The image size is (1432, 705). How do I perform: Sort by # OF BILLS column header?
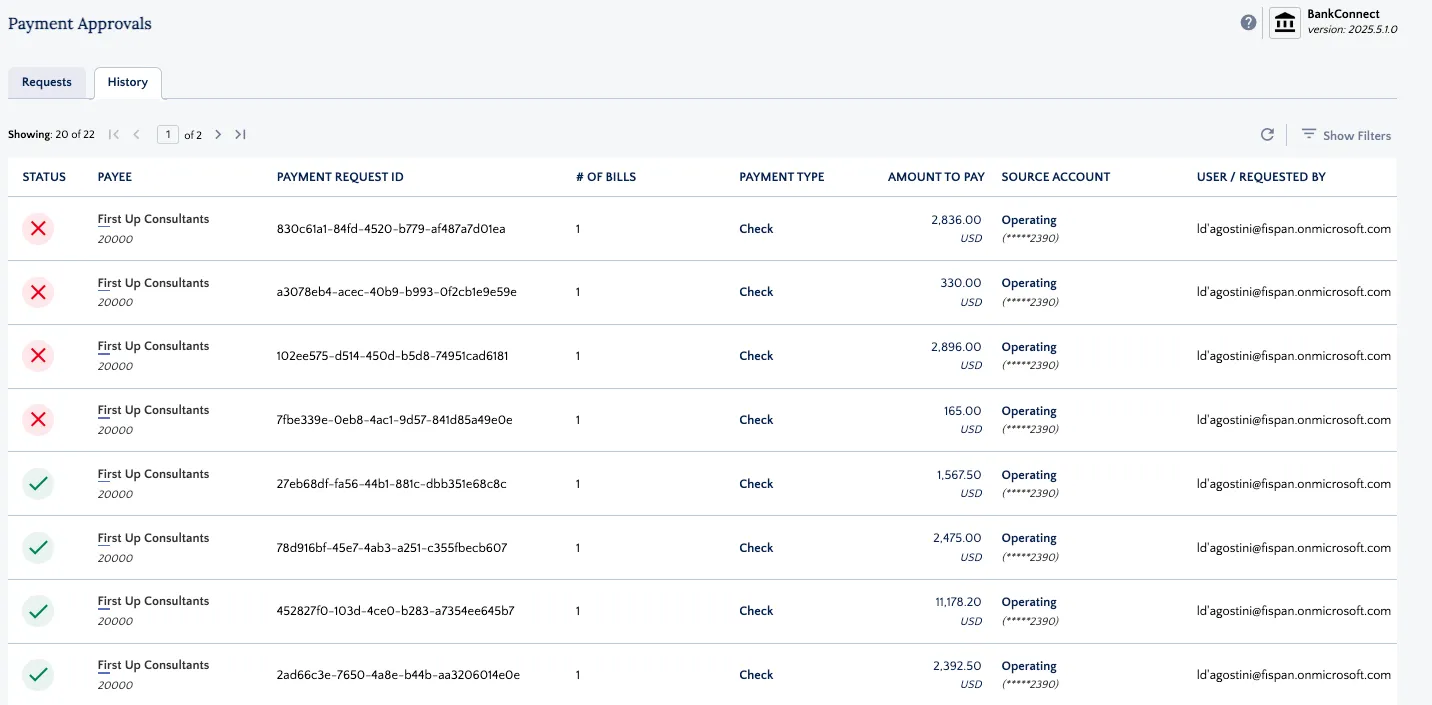(606, 177)
